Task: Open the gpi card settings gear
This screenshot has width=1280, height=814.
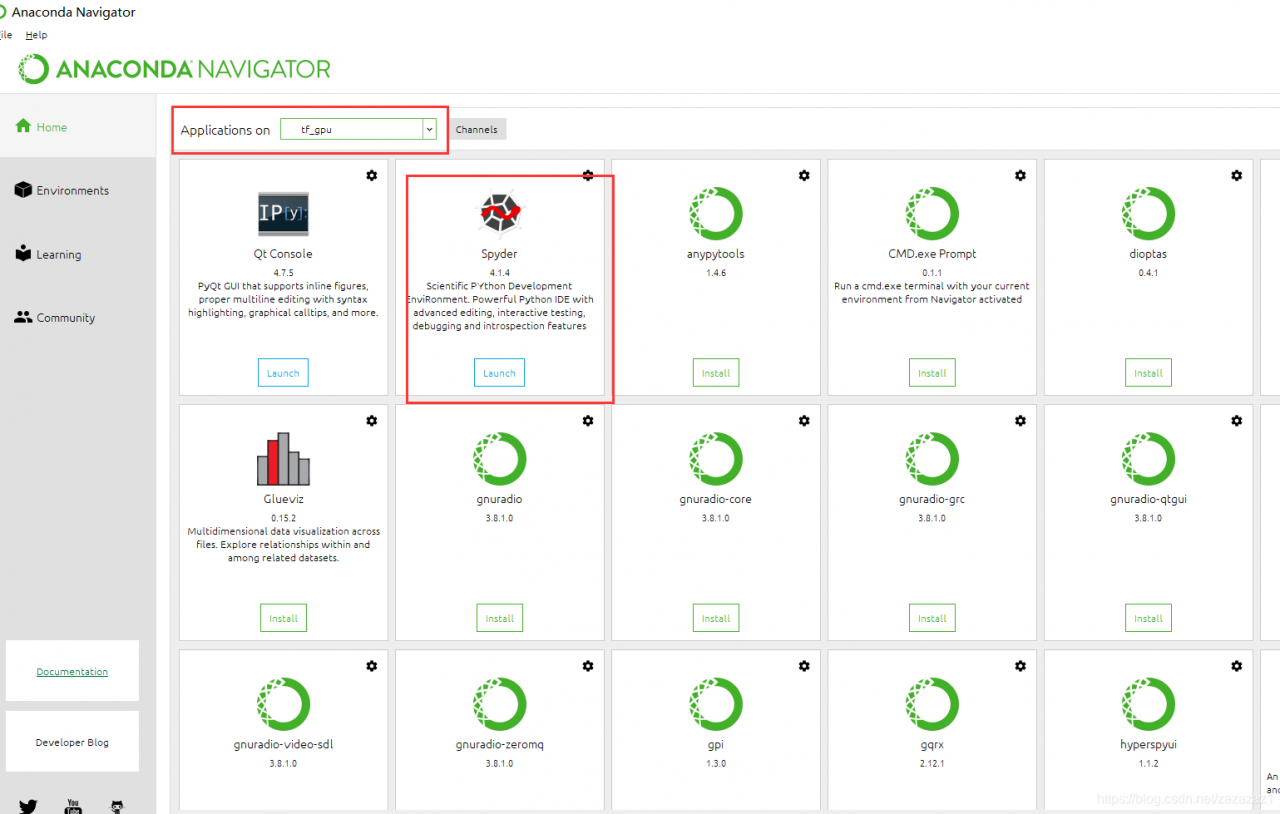Action: point(804,666)
